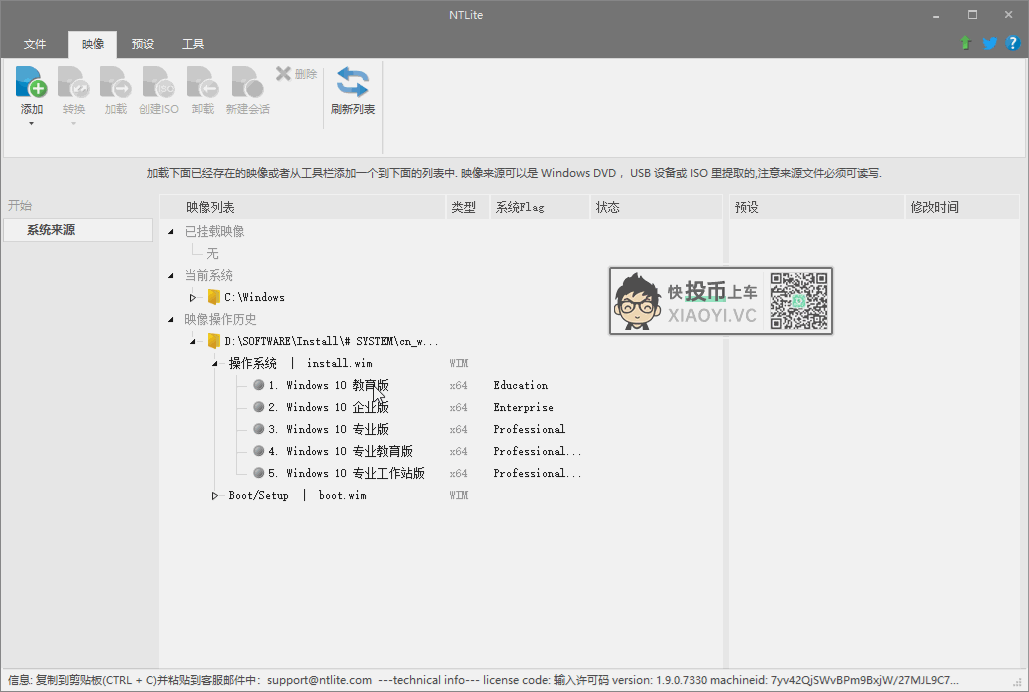This screenshot has width=1029, height=692.
Task: Collapse the 操作系统 install.wim node
Action: coord(215,364)
